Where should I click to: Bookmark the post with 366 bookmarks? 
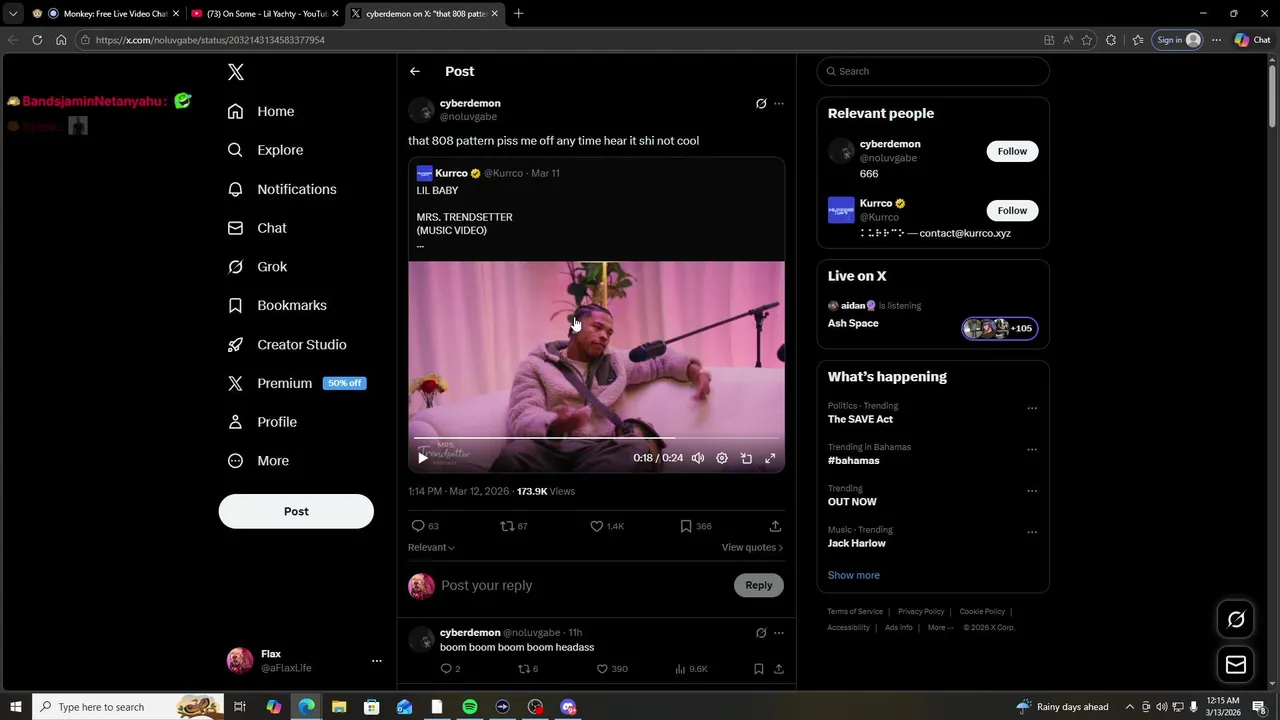click(x=696, y=526)
